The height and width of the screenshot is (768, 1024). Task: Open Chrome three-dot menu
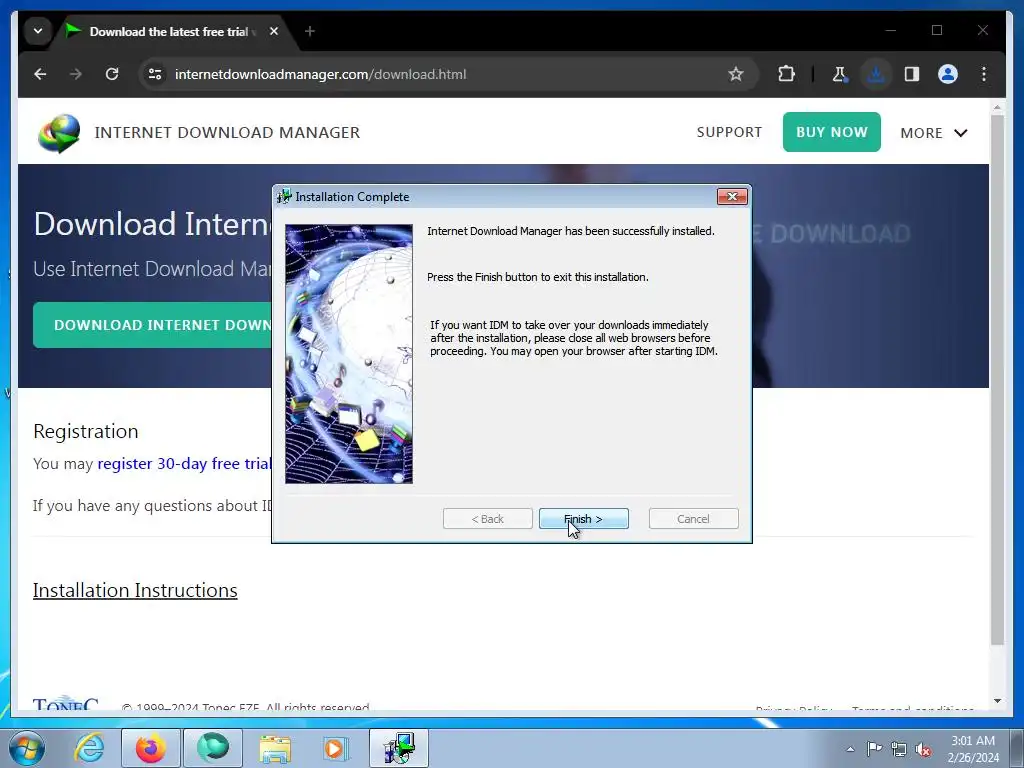tap(984, 74)
